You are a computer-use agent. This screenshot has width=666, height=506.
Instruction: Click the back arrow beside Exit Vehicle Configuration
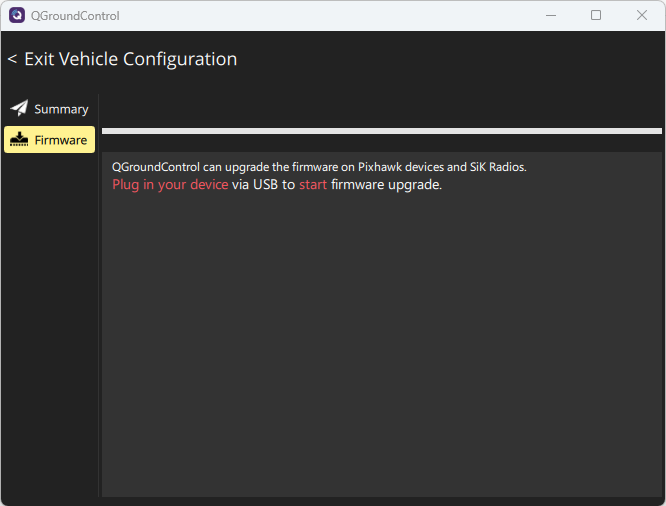[x=12, y=59]
